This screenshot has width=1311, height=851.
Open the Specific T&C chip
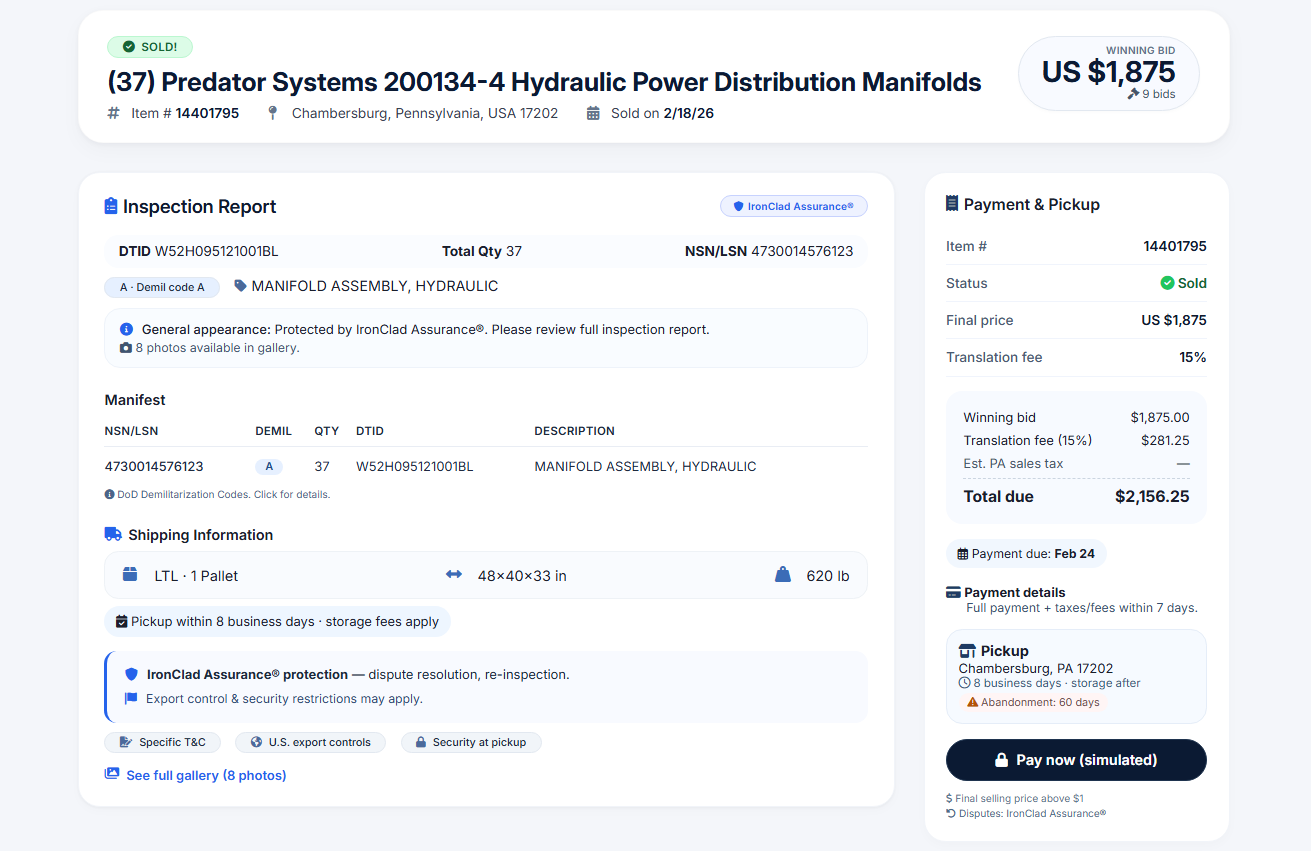tap(162, 742)
